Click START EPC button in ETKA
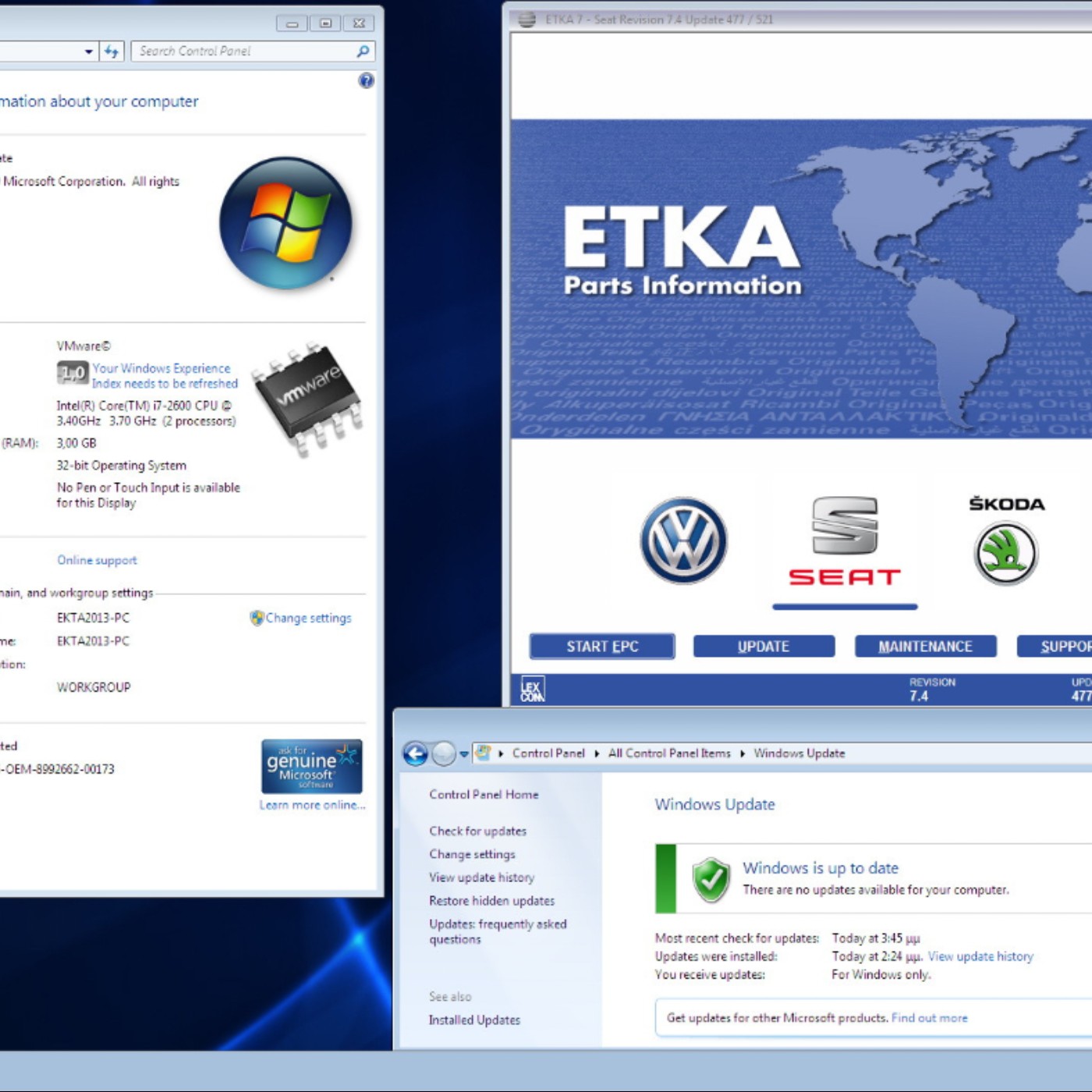The width and height of the screenshot is (1092, 1092). 602,647
